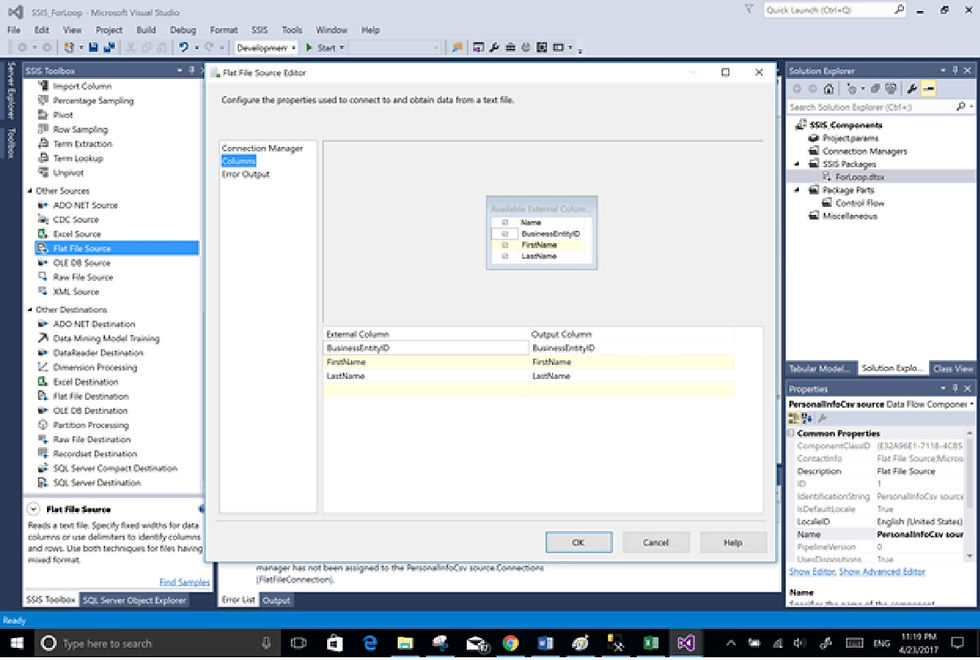This screenshot has width=980, height=660.
Task: Open the SSIS menu
Action: 259,30
